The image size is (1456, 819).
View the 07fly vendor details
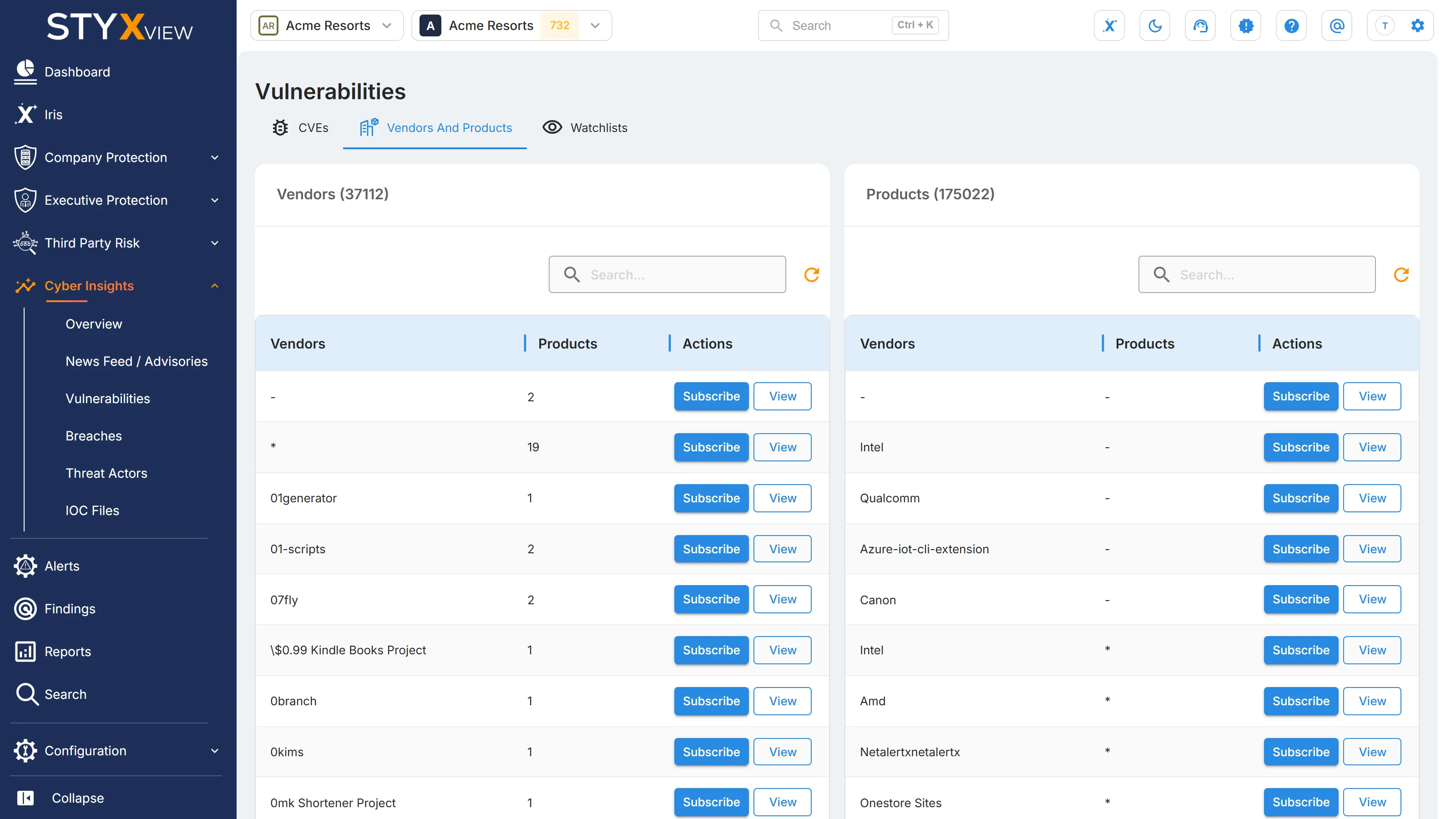[x=782, y=599]
